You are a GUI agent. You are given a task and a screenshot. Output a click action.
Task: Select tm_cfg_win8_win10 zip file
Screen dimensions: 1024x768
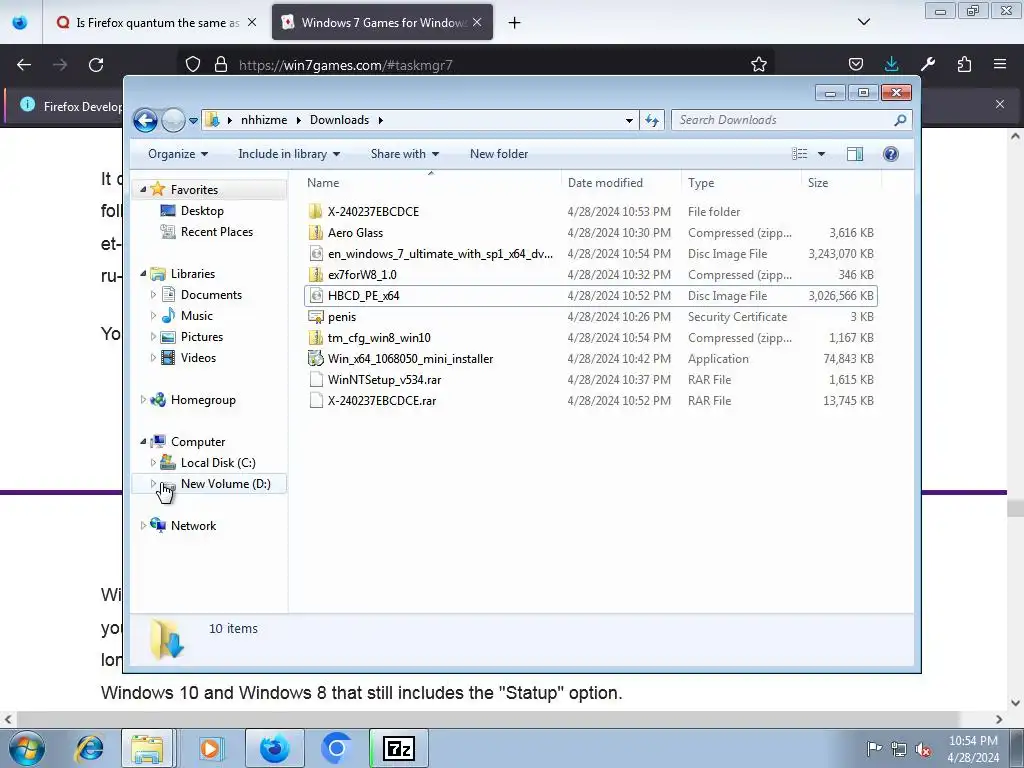coord(379,338)
